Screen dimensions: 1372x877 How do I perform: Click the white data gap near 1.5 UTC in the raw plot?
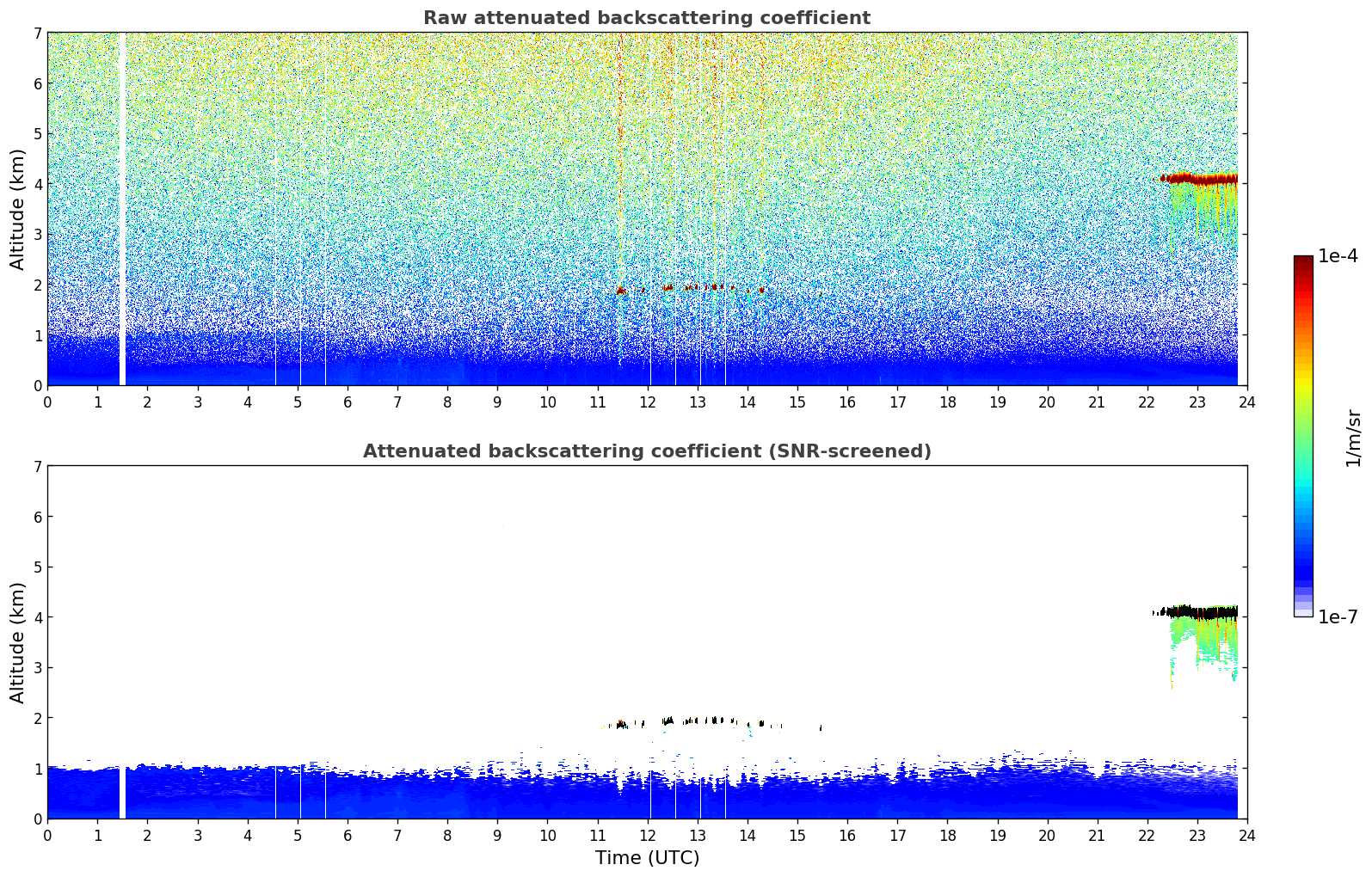[122, 209]
